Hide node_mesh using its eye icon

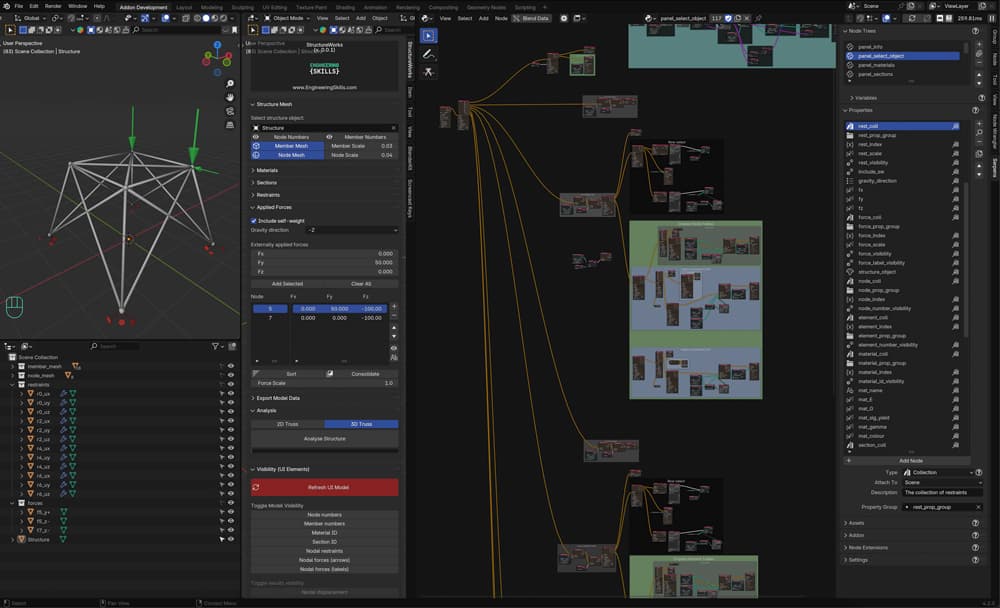coord(230,376)
